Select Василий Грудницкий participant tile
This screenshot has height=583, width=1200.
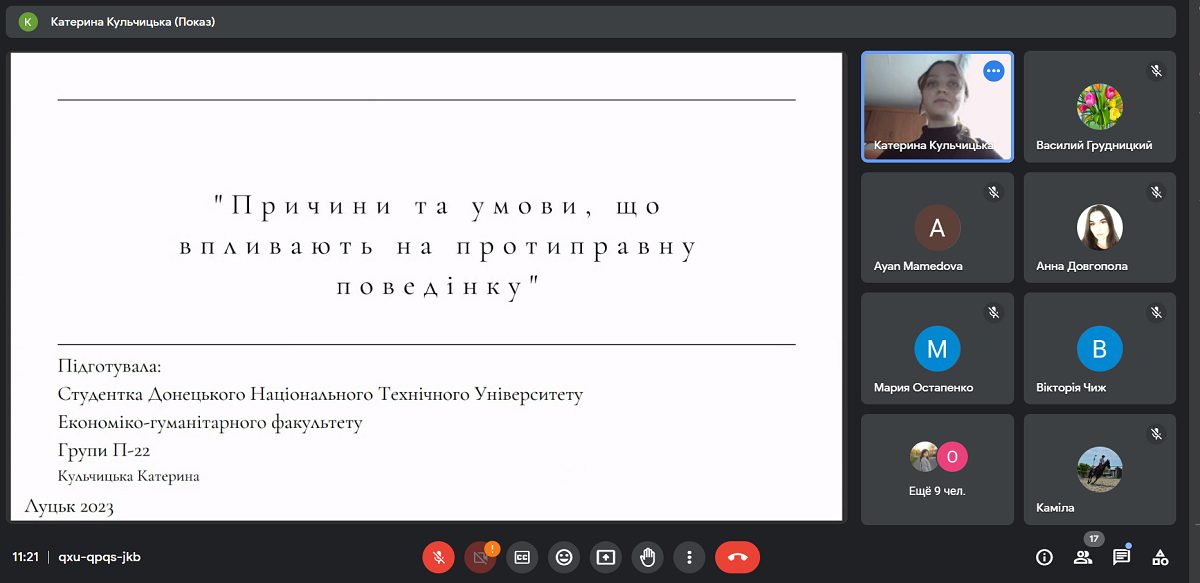pos(1100,107)
